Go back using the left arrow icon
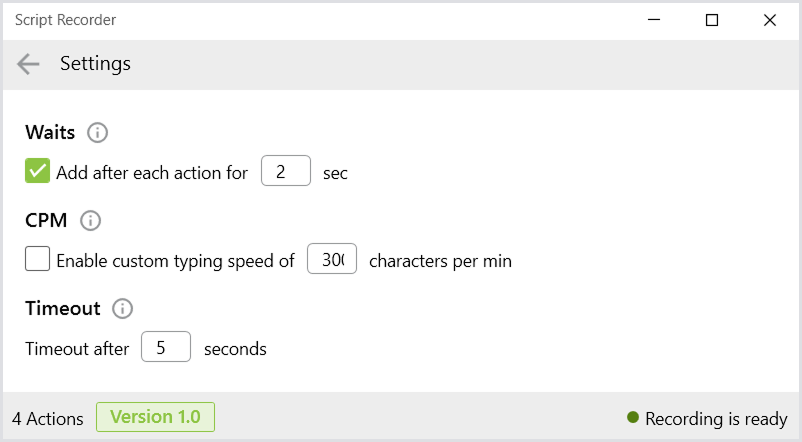The image size is (802, 442). pos(28,64)
